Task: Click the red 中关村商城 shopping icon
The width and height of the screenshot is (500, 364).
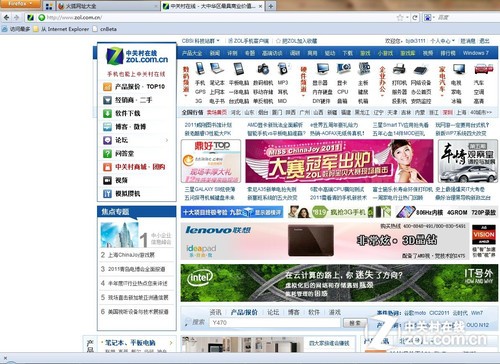Action: (x=107, y=167)
